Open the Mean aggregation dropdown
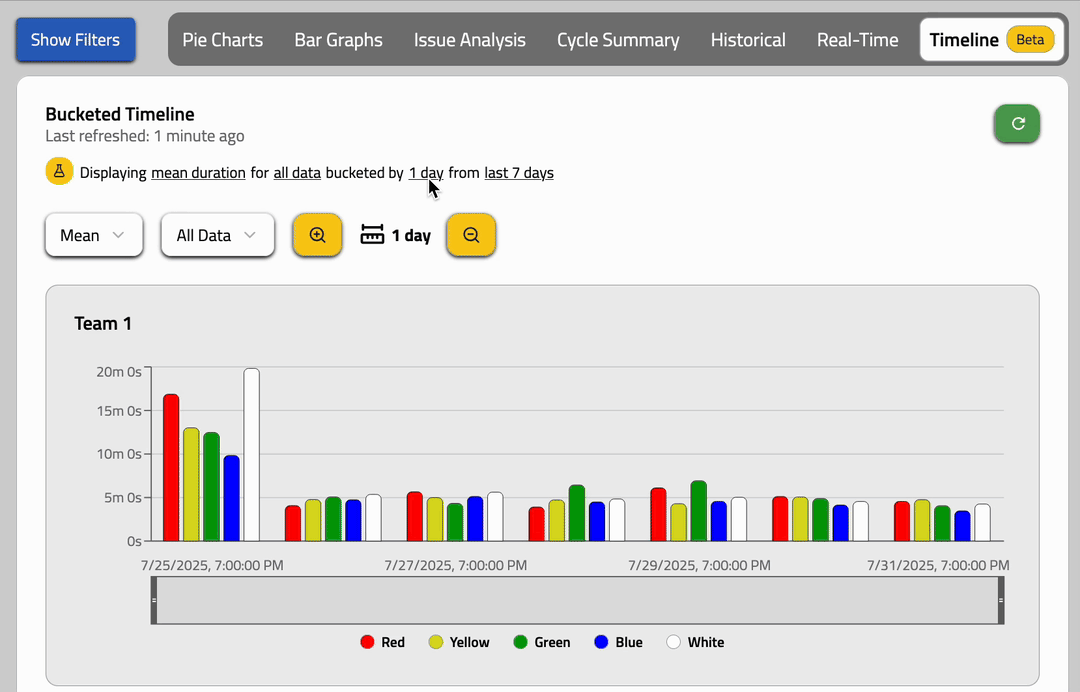Viewport: 1080px width, 692px height. pos(94,235)
